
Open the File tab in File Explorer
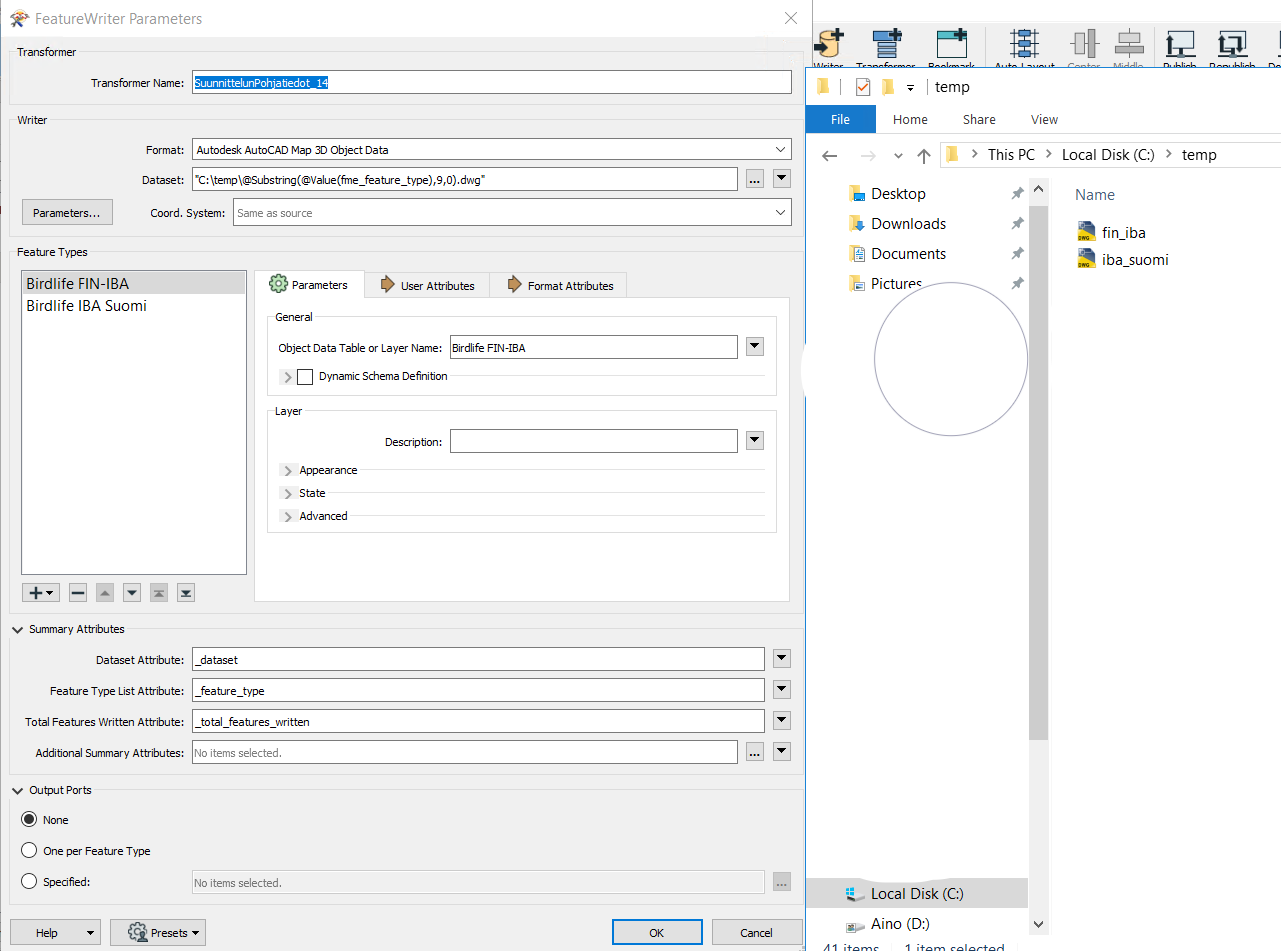tap(840, 119)
